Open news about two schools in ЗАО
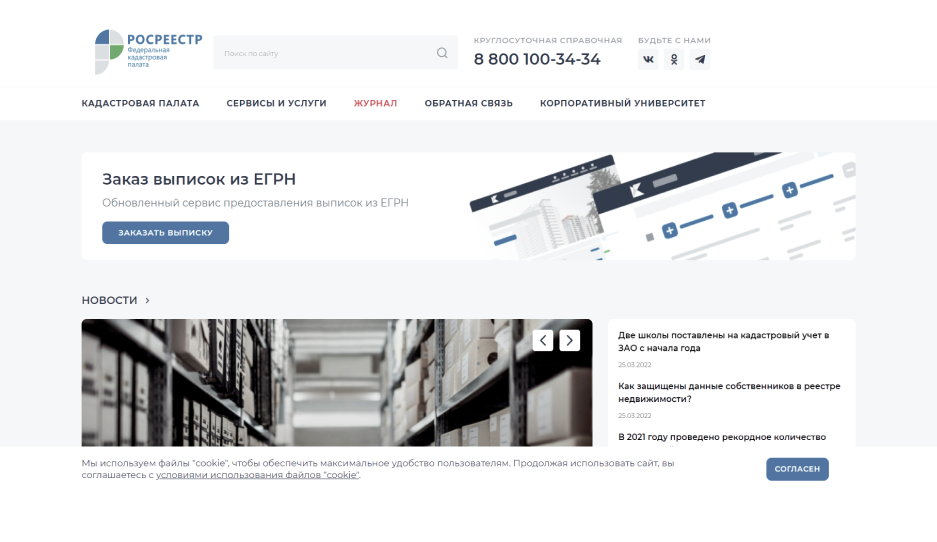The height and width of the screenshot is (542, 937). coord(724,341)
